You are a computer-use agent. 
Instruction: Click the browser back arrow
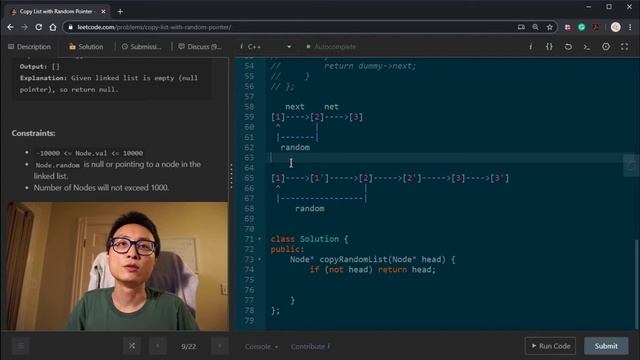[11, 27]
